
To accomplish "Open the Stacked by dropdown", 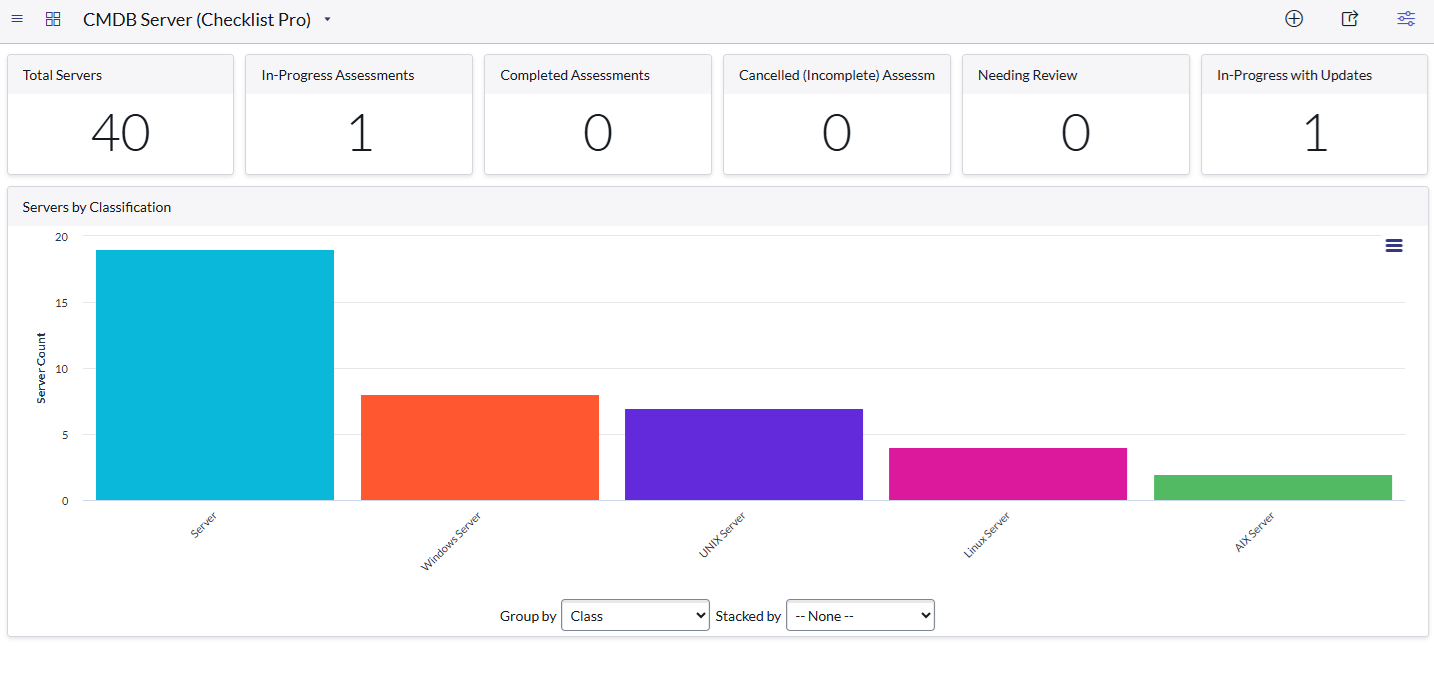I will point(860,615).
